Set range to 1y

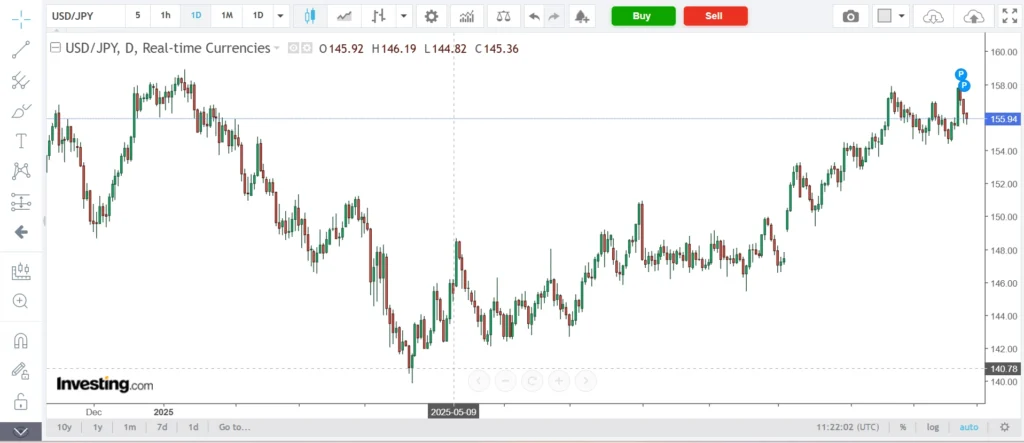pos(97,427)
